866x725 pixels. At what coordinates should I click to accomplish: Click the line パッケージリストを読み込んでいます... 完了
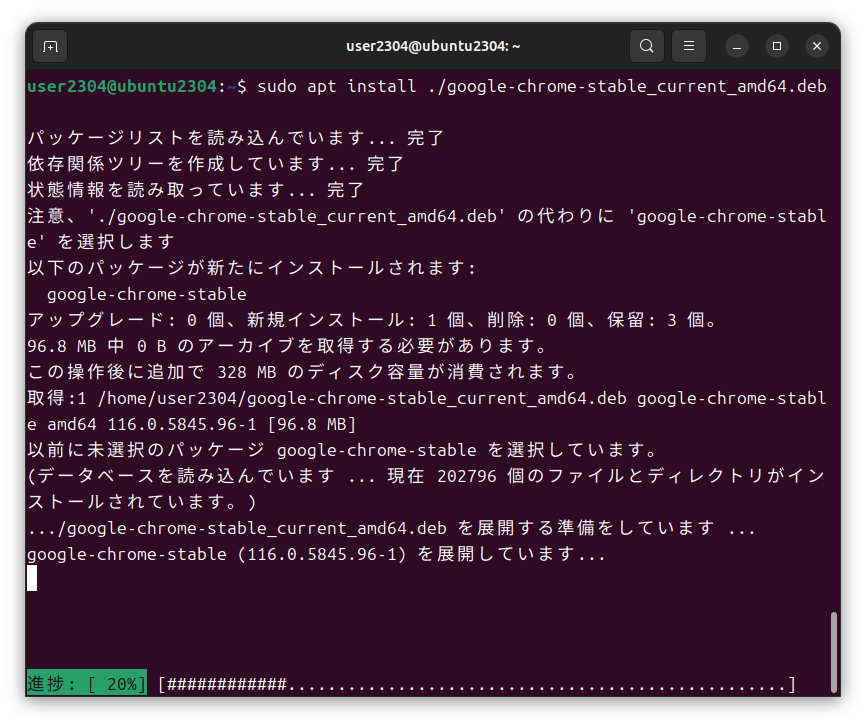pyautogui.click(x=236, y=137)
